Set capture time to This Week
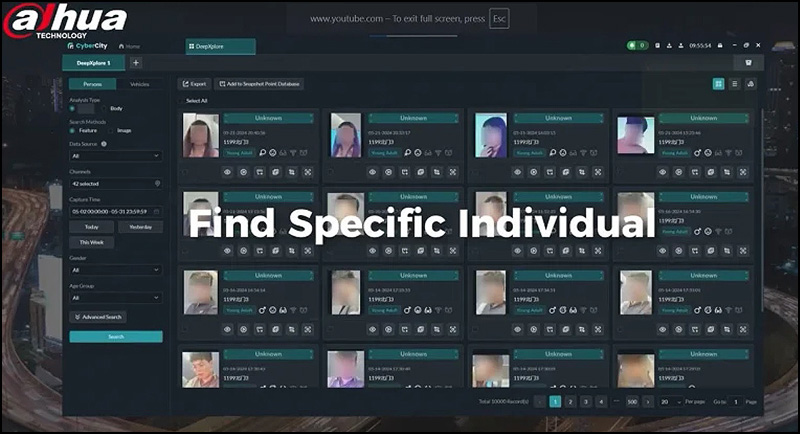 click(x=91, y=242)
